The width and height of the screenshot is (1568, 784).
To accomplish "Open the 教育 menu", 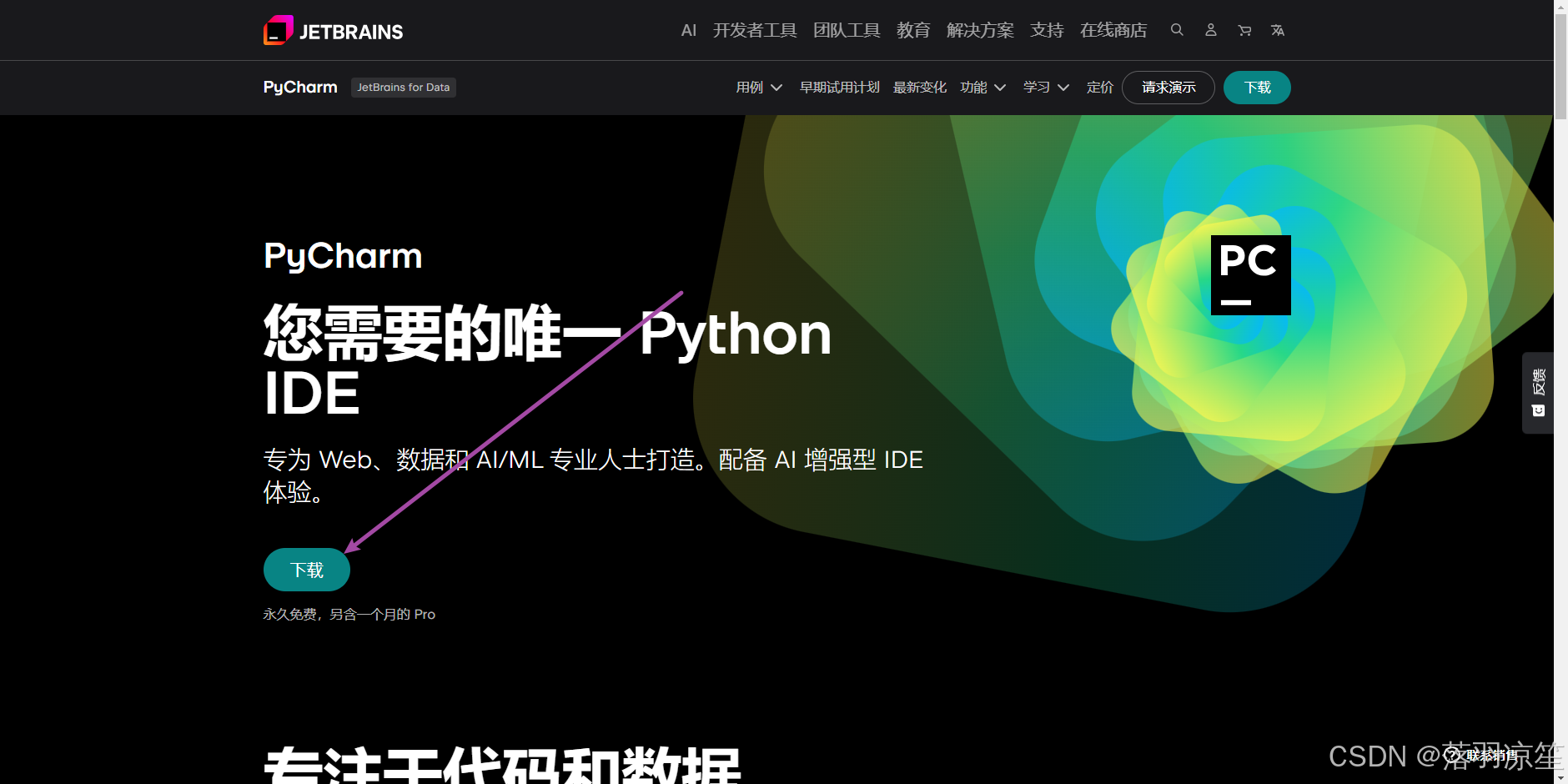I will [913, 31].
